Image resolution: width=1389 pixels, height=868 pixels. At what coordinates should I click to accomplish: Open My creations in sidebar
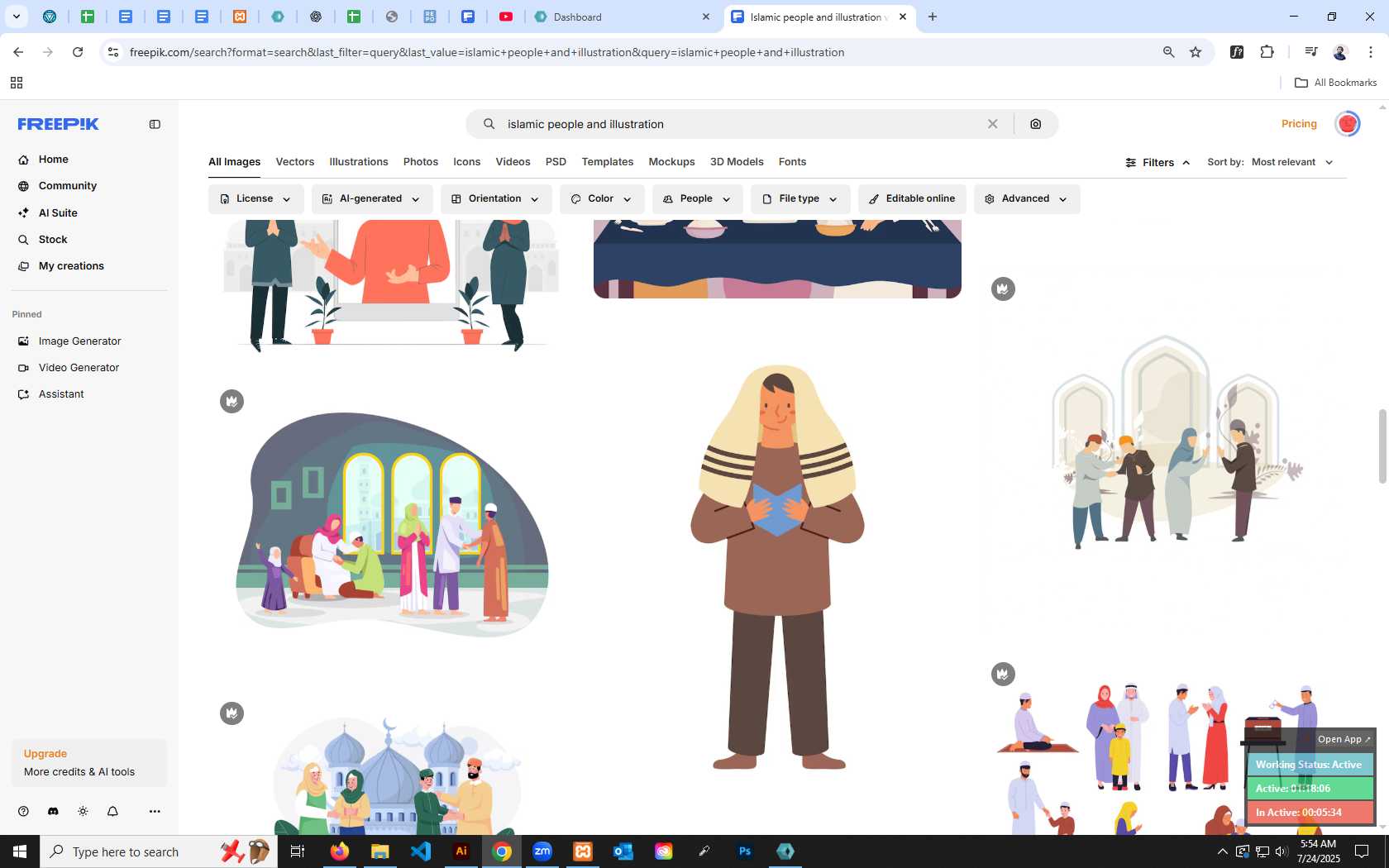(x=71, y=266)
